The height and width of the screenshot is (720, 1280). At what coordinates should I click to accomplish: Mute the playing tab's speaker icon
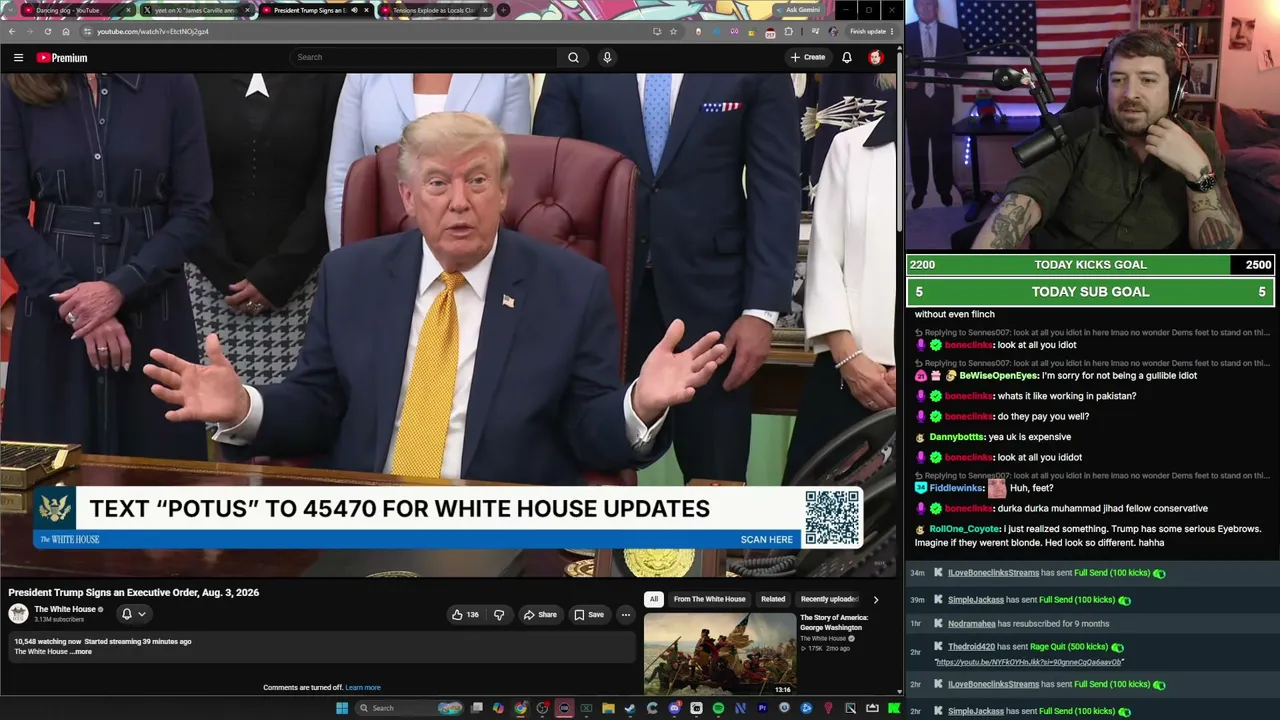click(x=354, y=10)
